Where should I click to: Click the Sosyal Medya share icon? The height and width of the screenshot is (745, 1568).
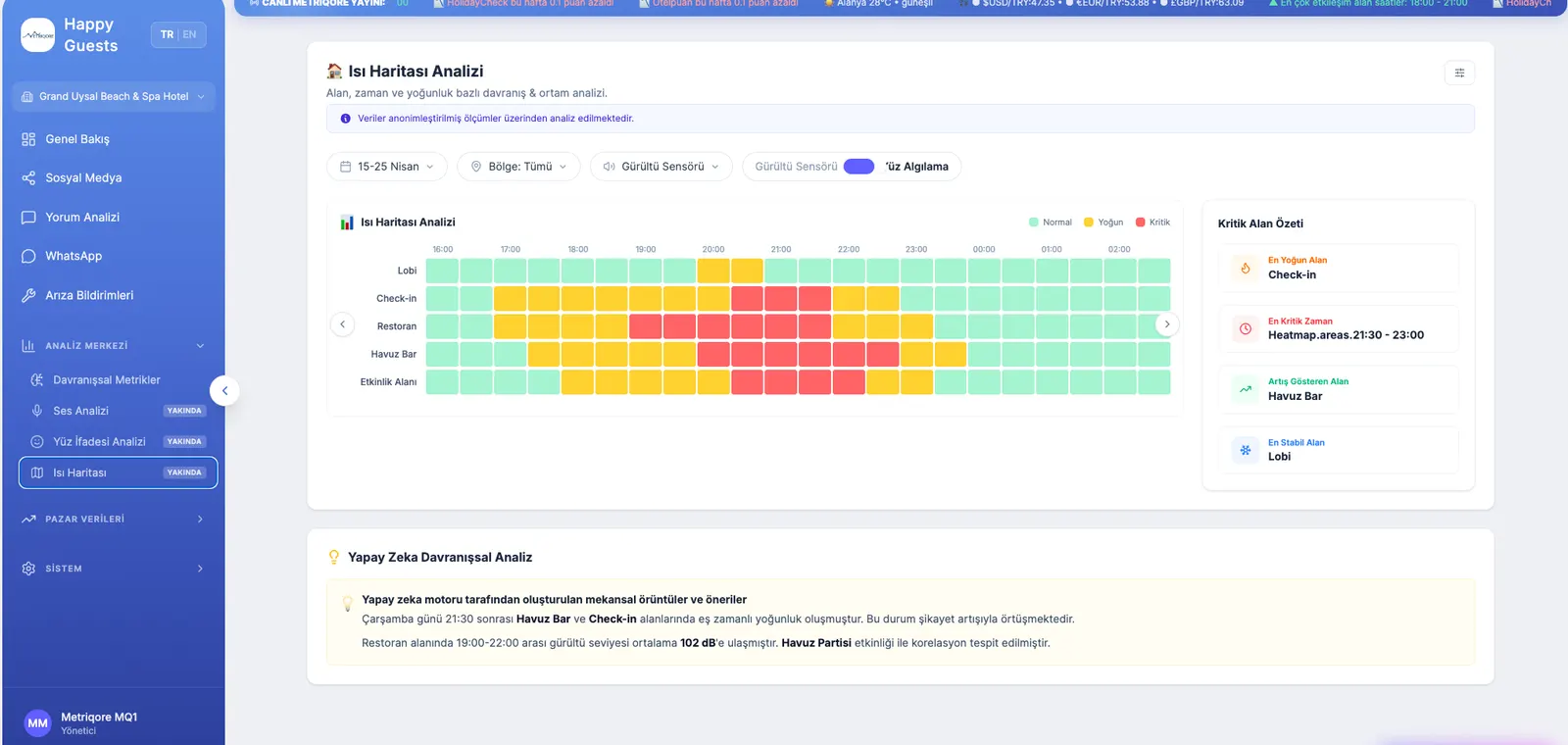[28, 178]
